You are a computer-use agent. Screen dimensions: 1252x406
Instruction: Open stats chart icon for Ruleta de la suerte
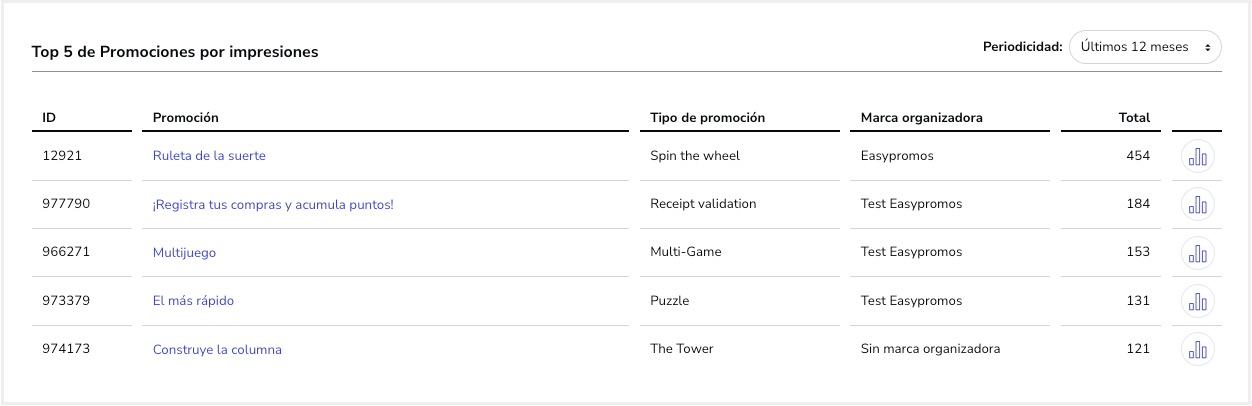tap(1197, 156)
